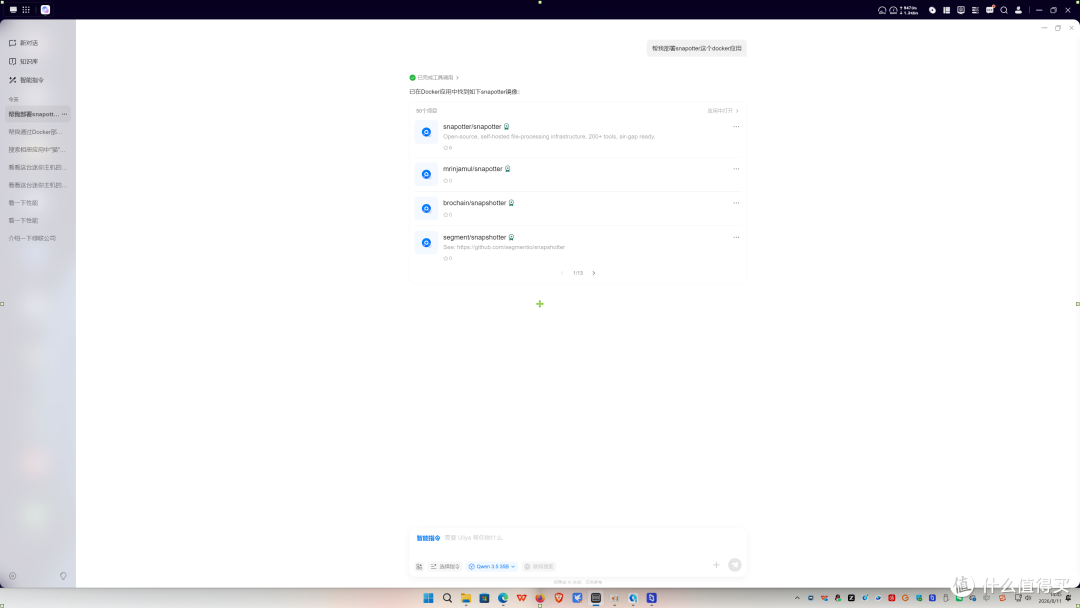
Task: Open the apps grid icon in input bar
Action: coord(419,567)
